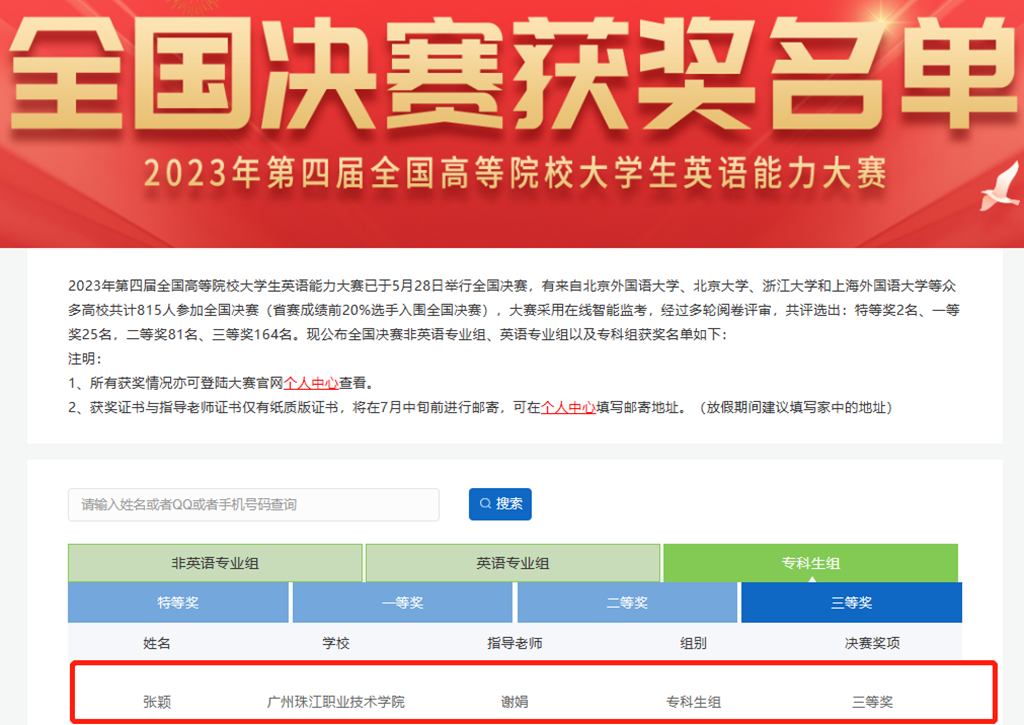Screen dimensions: 1024x725
Task: Open the 二等奖 award tab
Action: coord(627,603)
